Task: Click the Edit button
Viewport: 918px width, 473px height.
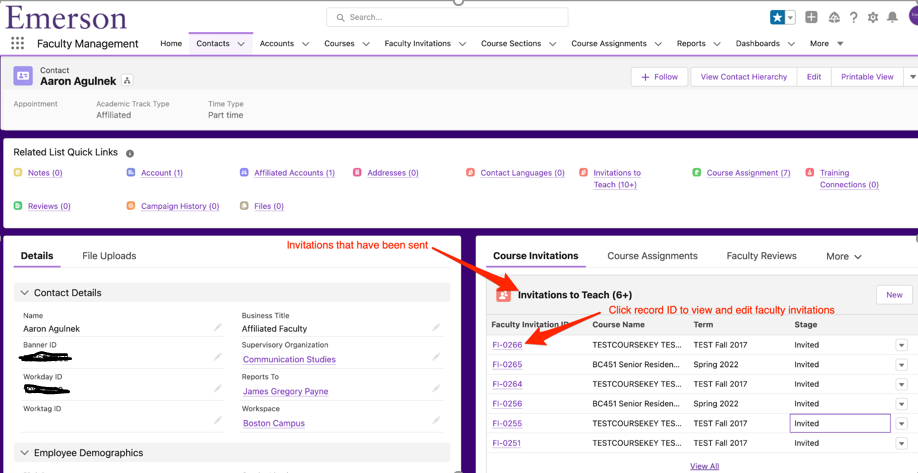Action: coord(814,77)
